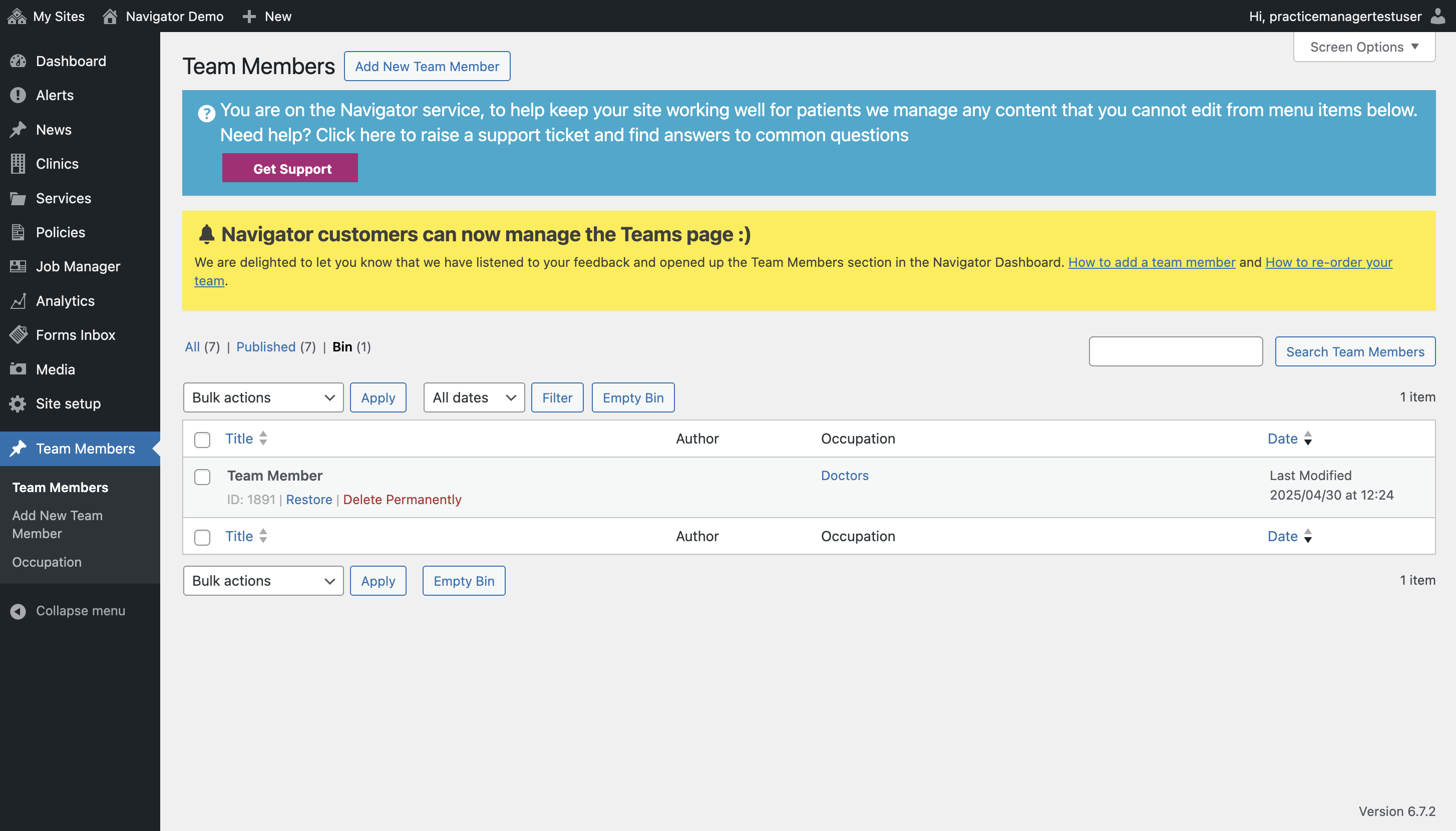1456x831 pixels.
Task: Focus the team members search field
Action: (1176, 351)
